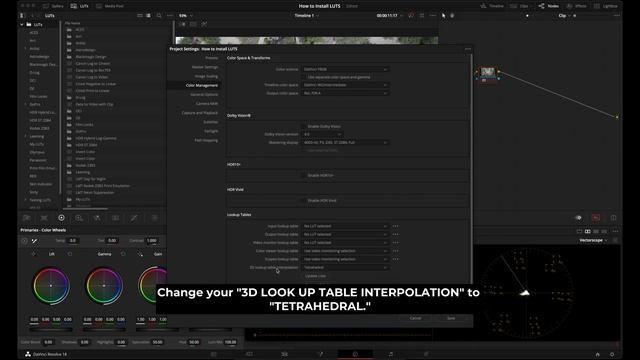
Task: Click the search icon in LUTs browser
Action: point(159,16)
